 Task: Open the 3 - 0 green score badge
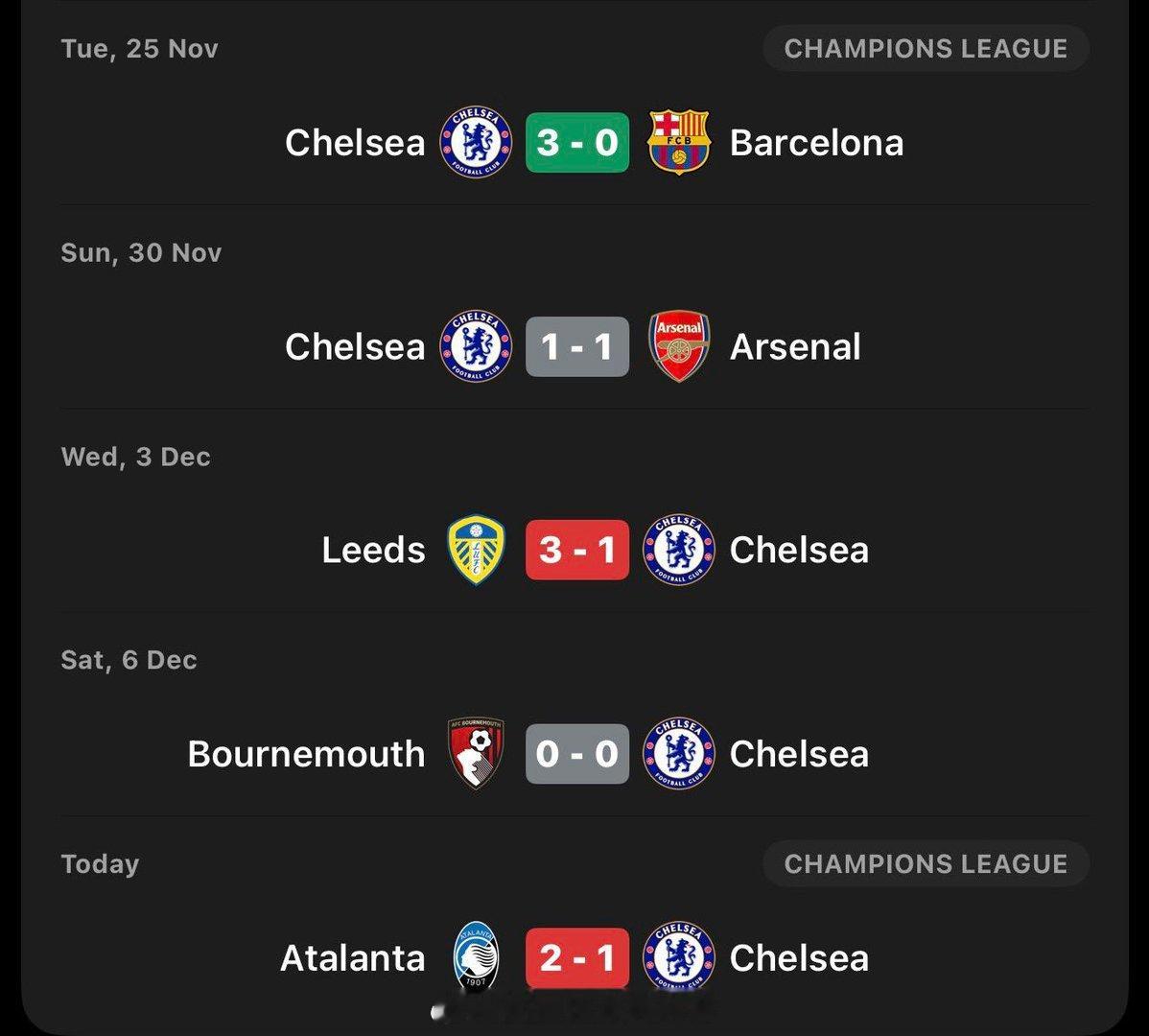(x=576, y=142)
